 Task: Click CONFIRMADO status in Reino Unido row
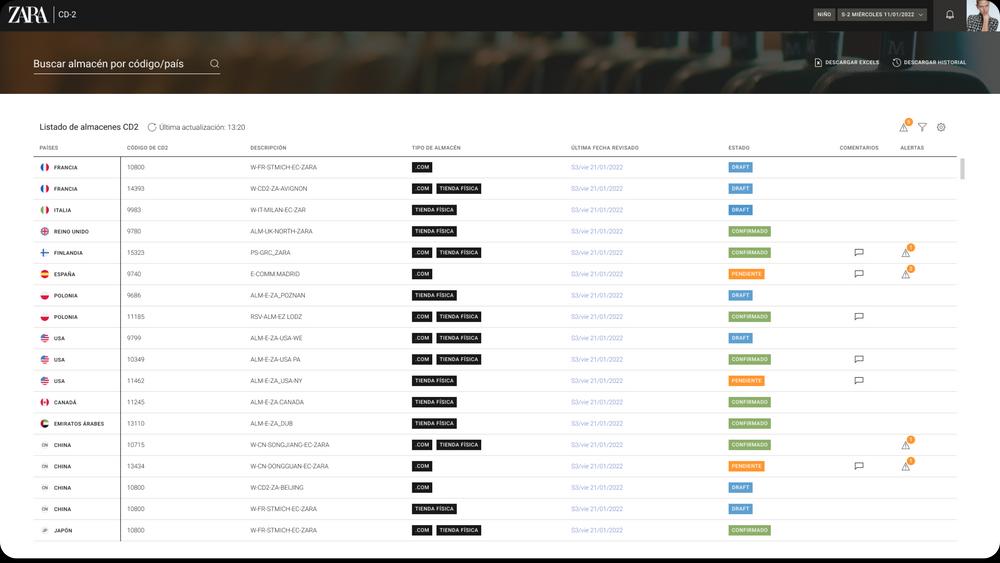(x=749, y=231)
